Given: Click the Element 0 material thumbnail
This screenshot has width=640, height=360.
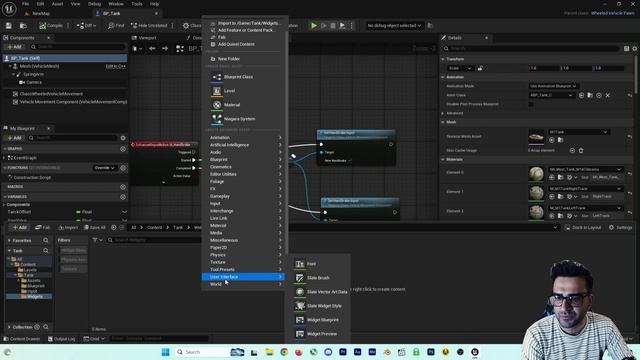Looking at the screenshot, I should [x=536, y=174].
